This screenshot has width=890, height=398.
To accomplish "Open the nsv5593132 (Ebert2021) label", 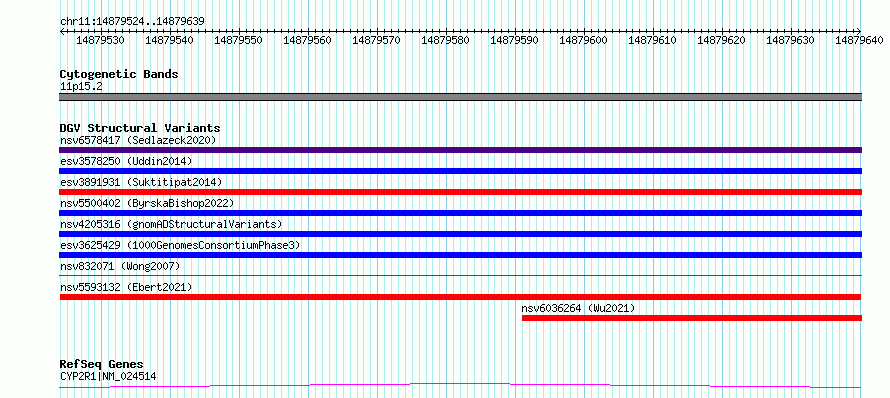I will [x=126, y=287].
